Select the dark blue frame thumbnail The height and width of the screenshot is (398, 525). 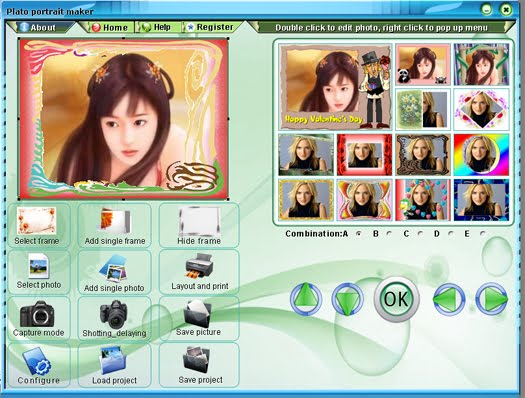click(481, 200)
